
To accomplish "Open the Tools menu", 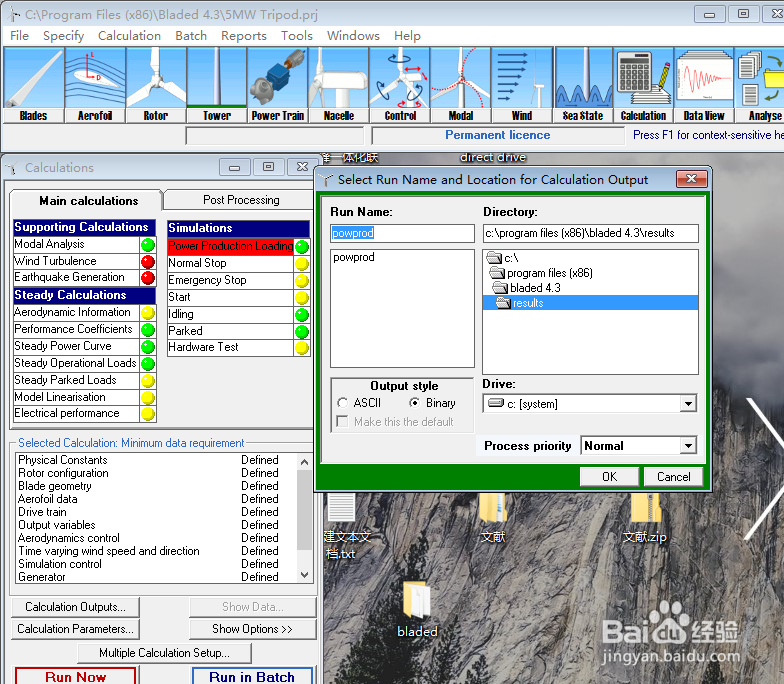I will pyautogui.click(x=296, y=36).
